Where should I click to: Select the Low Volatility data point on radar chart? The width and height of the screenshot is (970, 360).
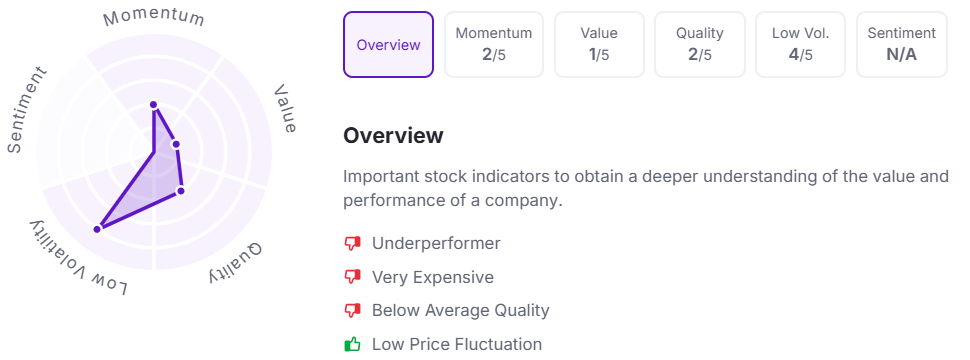[97, 229]
